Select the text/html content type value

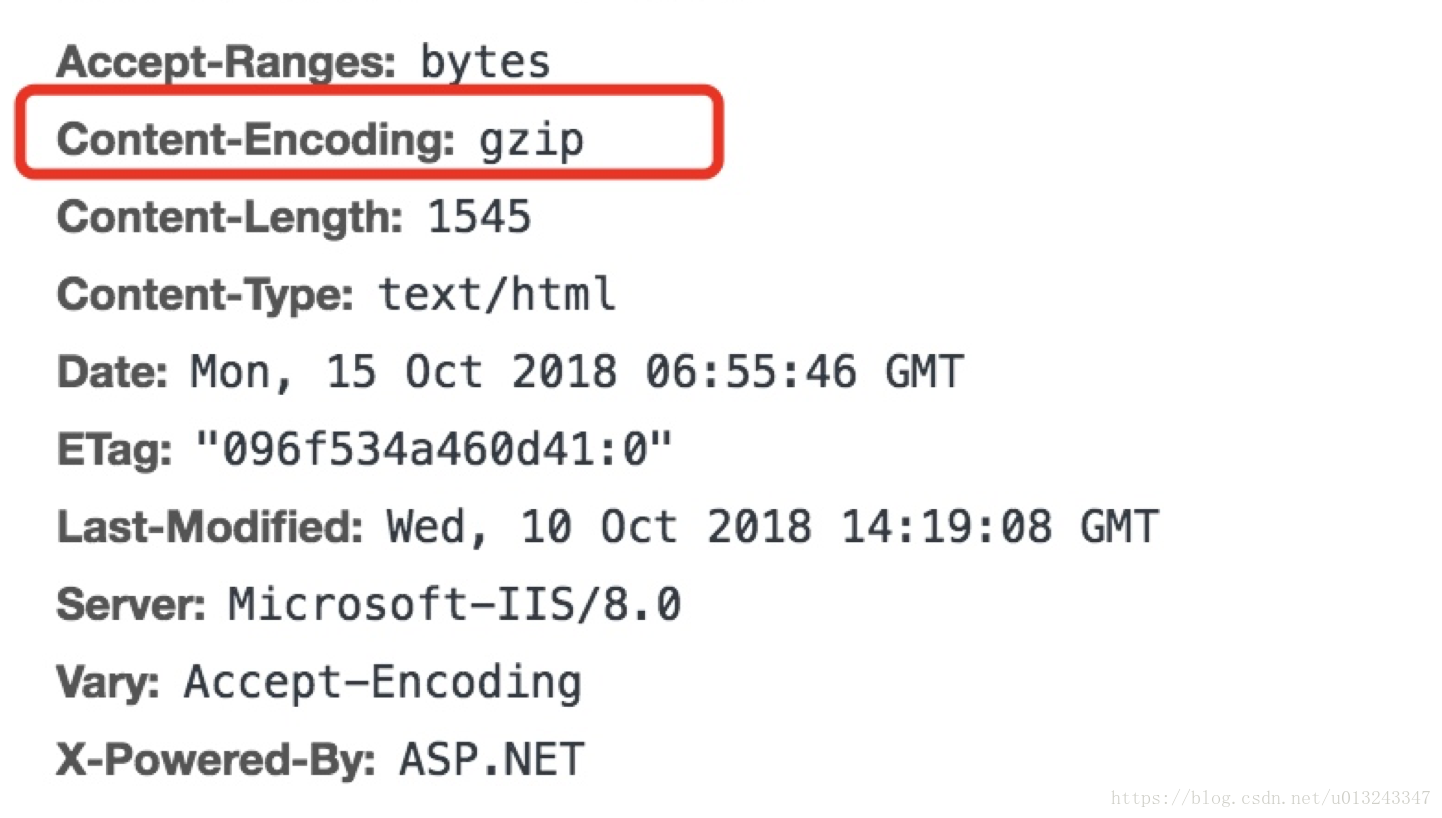(x=497, y=295)
